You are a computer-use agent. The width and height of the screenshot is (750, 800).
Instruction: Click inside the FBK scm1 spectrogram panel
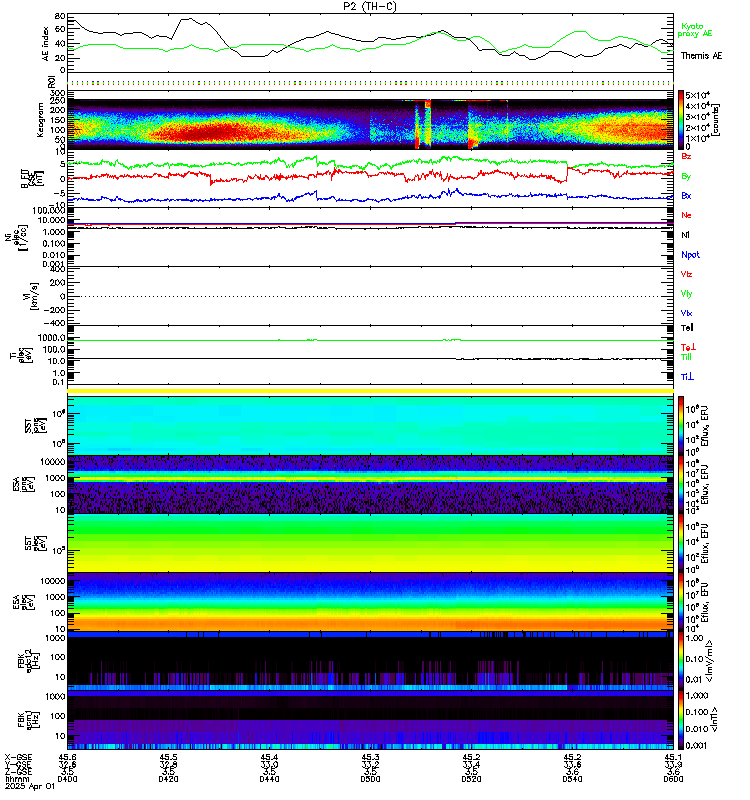[x=370, y=720]
